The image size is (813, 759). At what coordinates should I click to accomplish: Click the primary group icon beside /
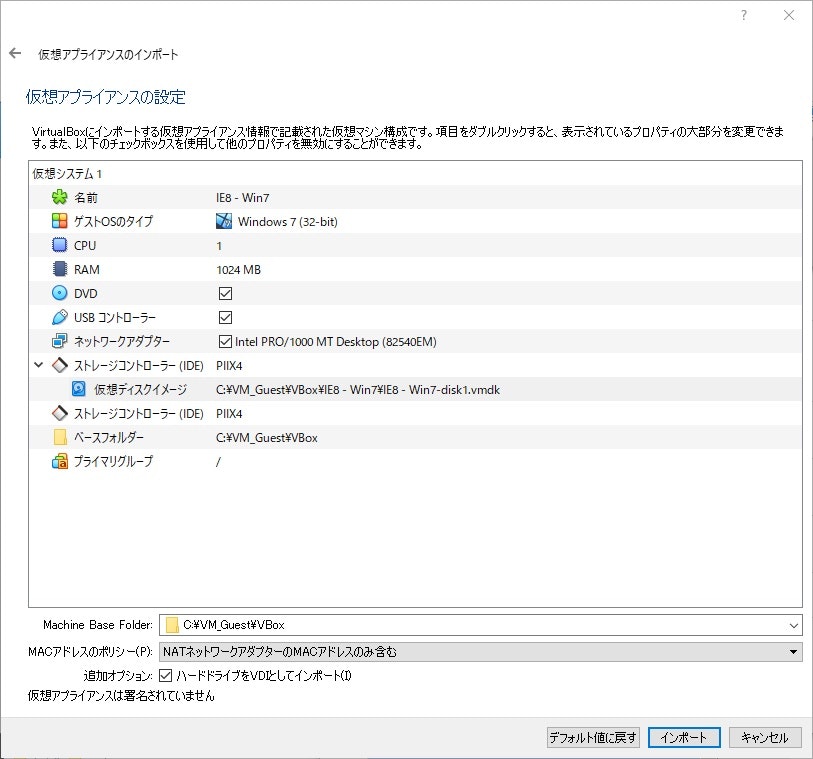pyautogui.click(x=59, y=461)
